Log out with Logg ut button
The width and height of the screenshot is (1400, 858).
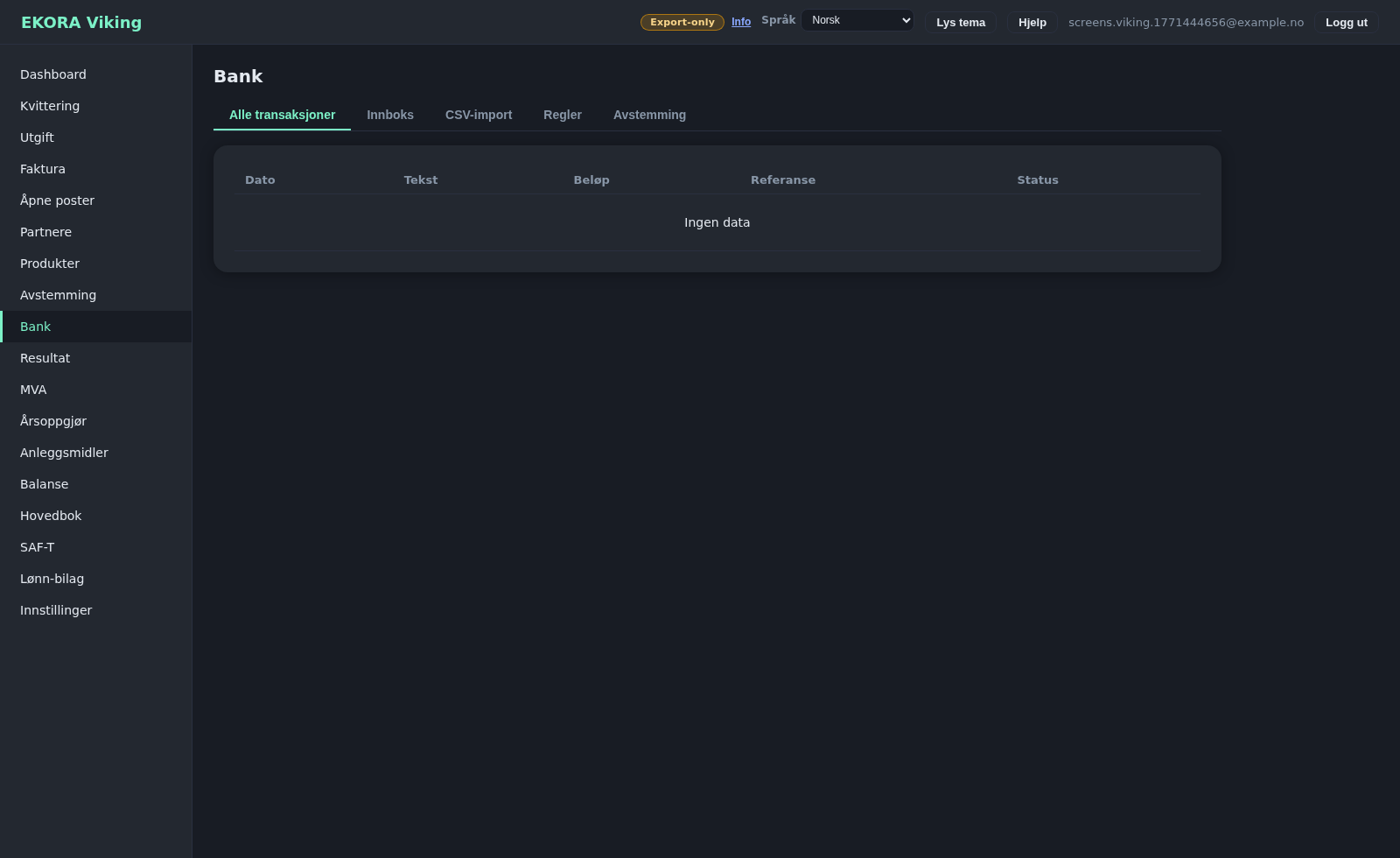[1346, 23]
